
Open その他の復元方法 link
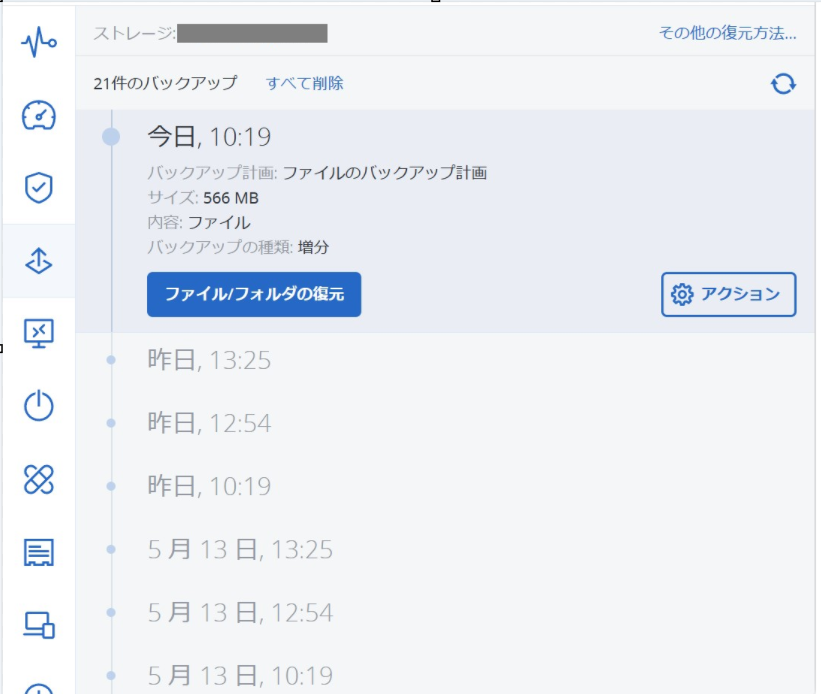pyautogui.click(x=727, y=33)
